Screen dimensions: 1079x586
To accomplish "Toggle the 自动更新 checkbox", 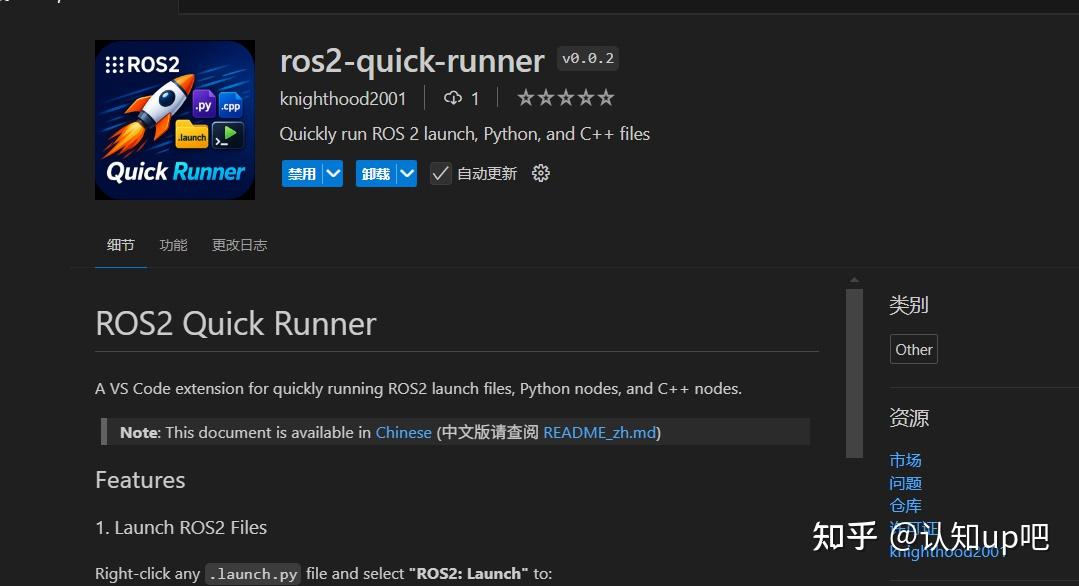I will tap(440, 173).
